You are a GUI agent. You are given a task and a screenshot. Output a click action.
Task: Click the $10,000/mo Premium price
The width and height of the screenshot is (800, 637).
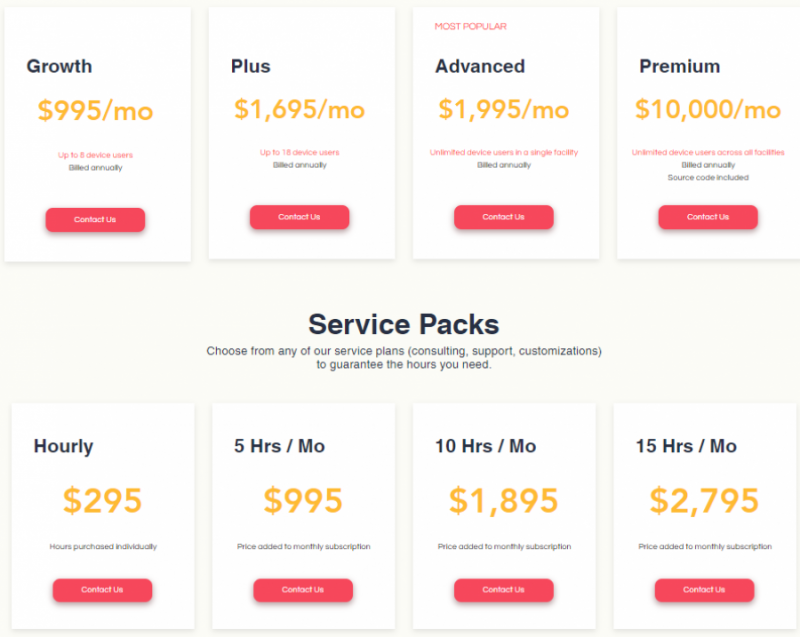pos(708,109)
